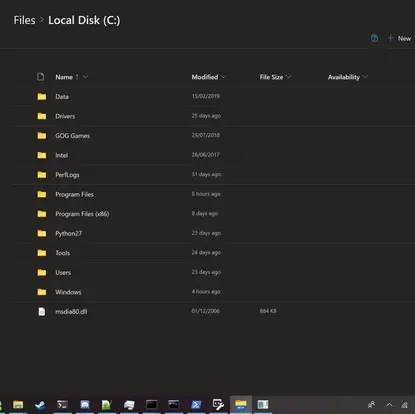Click the Program Files folder icon

point(42,194)
